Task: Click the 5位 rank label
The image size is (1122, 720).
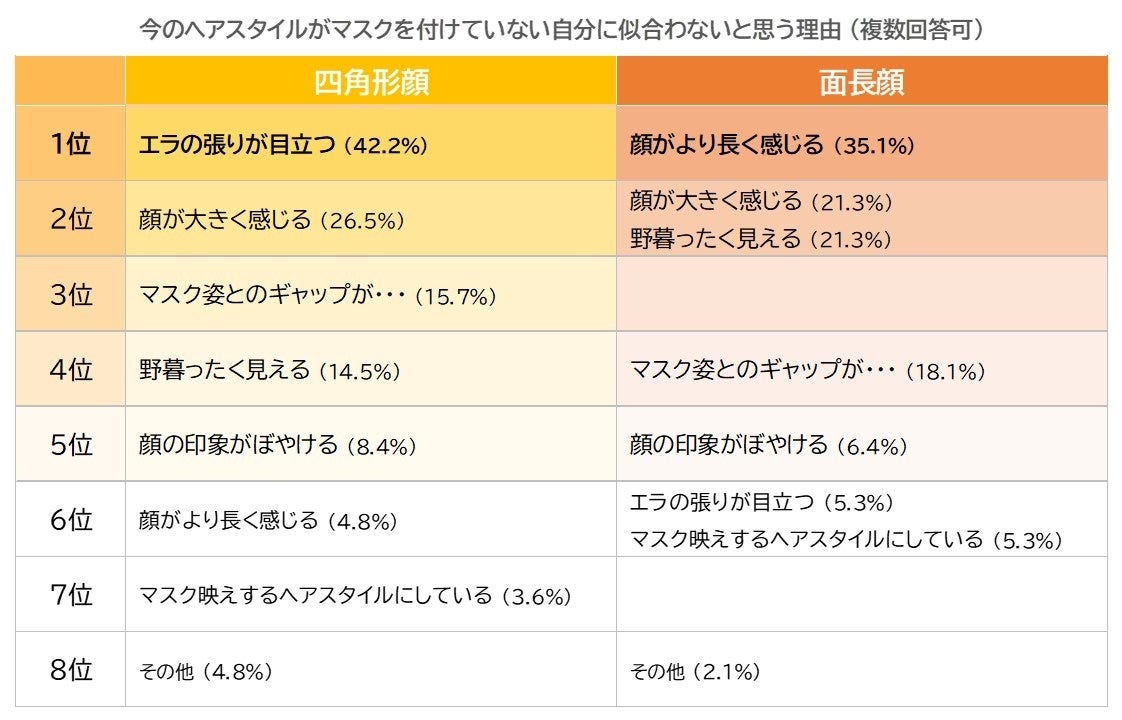Action: click(x=70, y=445)
